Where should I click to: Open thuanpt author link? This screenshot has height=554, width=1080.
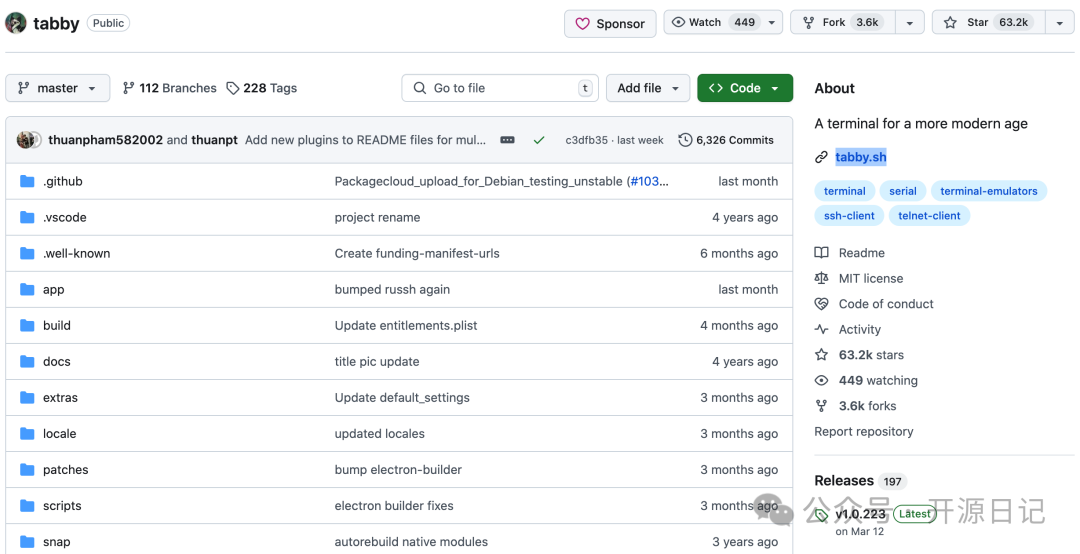[x=214, y=140]
